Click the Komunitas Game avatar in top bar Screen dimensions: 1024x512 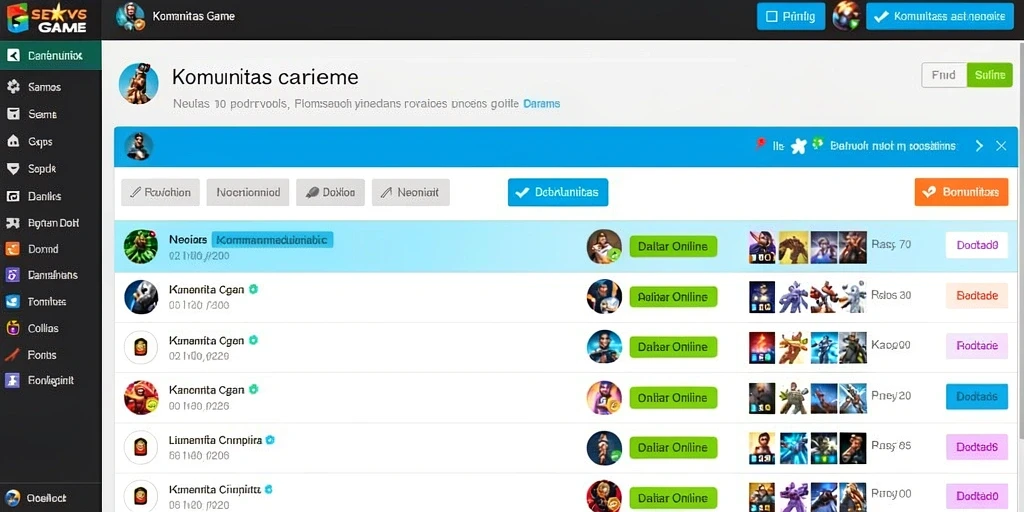point(130,16)
